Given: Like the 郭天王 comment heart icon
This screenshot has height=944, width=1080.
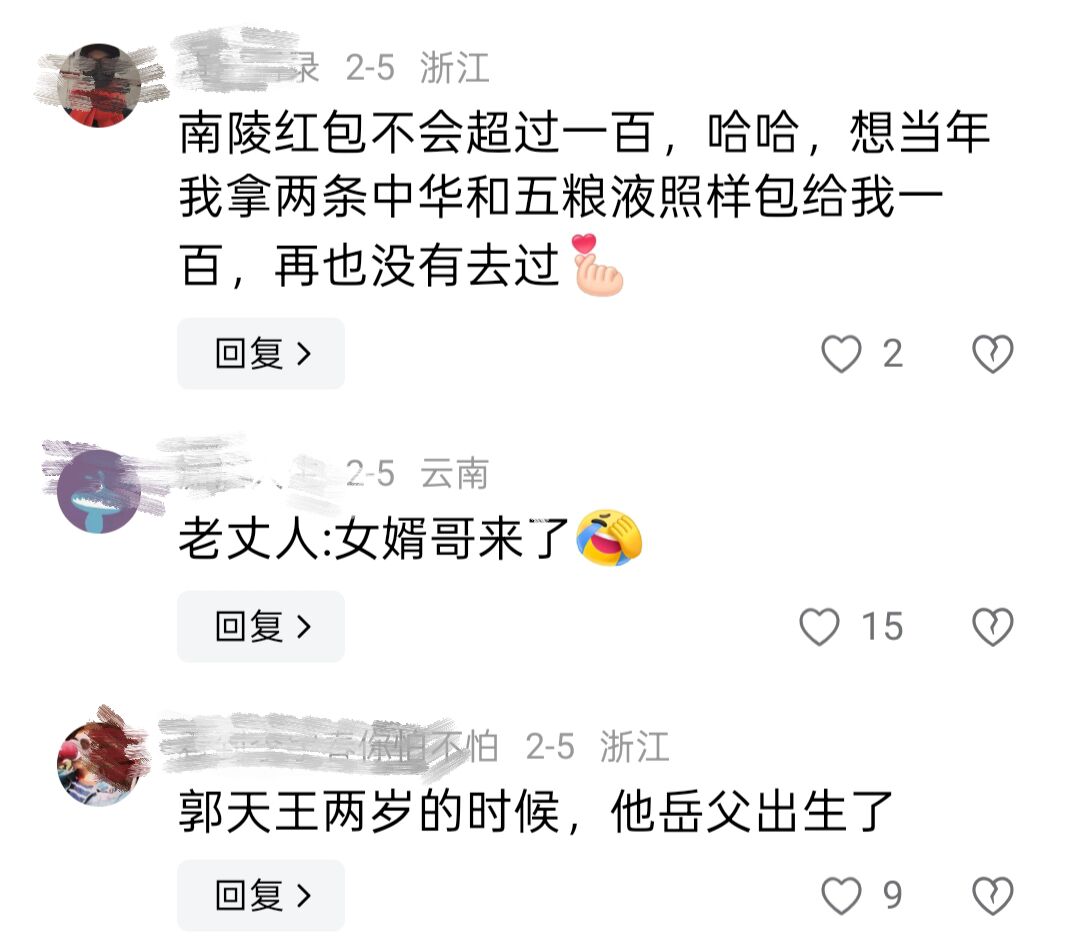Looking at the screenshot, I should coord(841,896).
